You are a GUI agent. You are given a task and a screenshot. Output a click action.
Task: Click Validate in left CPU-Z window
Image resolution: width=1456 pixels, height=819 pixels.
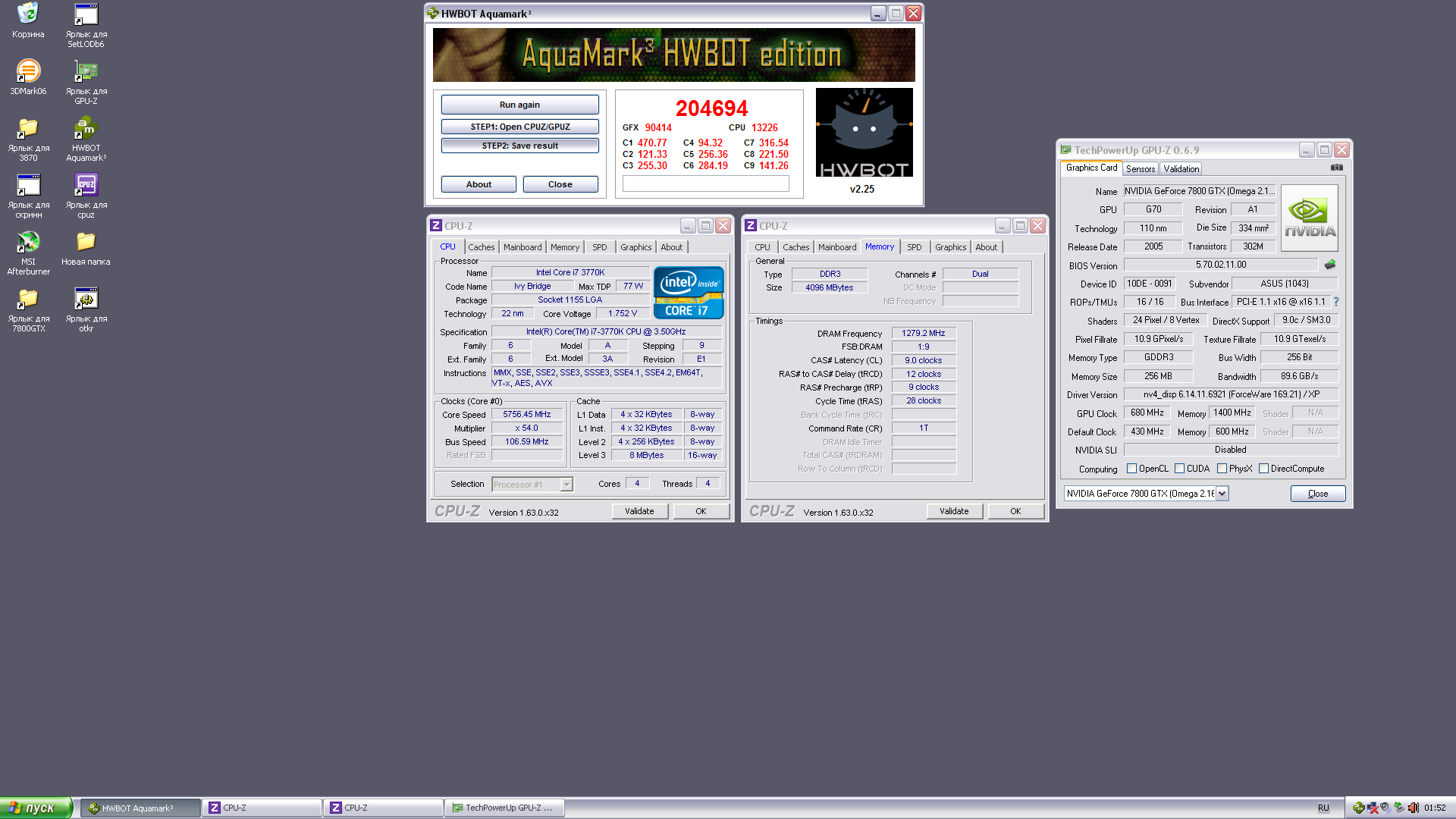pyautogui.click(x=639, y=511)
